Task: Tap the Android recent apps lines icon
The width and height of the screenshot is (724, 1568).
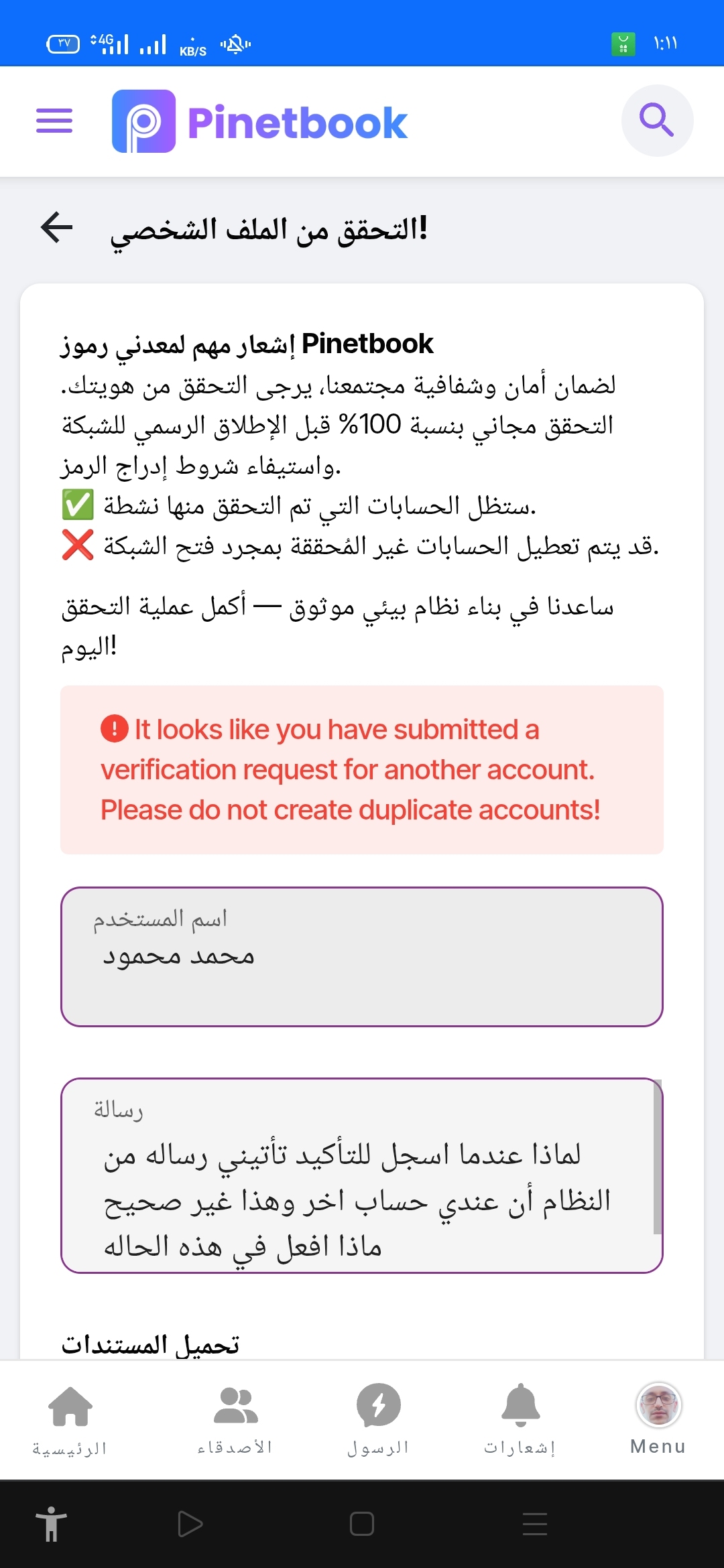Action: (535, 1524)
